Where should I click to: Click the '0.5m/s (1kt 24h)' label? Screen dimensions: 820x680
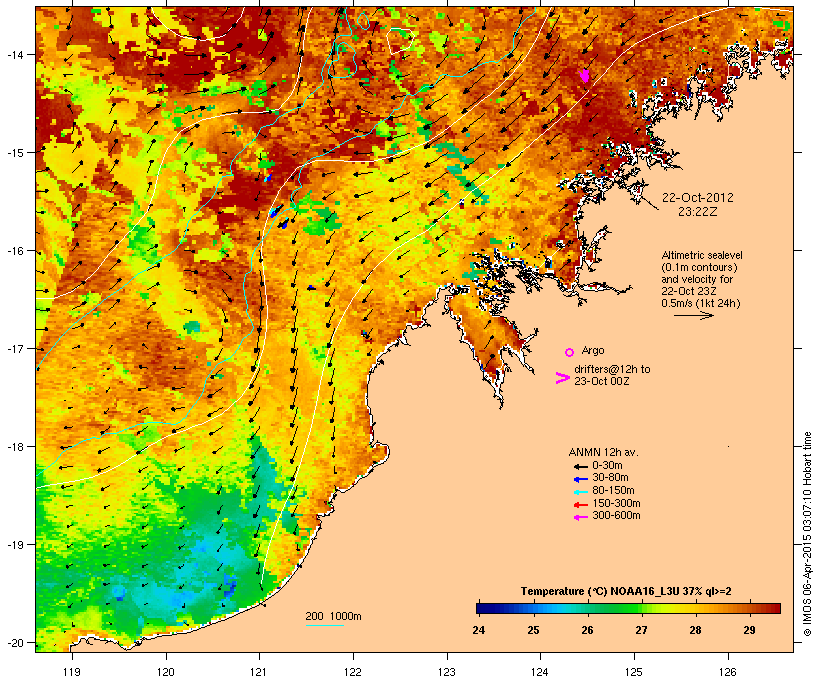701,303
